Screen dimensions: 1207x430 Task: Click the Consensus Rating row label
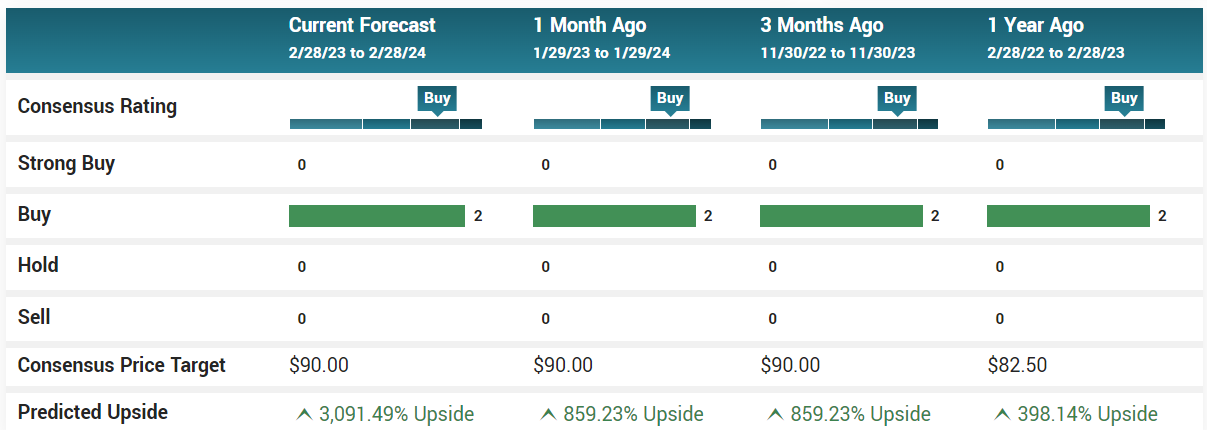click(97, 106)
